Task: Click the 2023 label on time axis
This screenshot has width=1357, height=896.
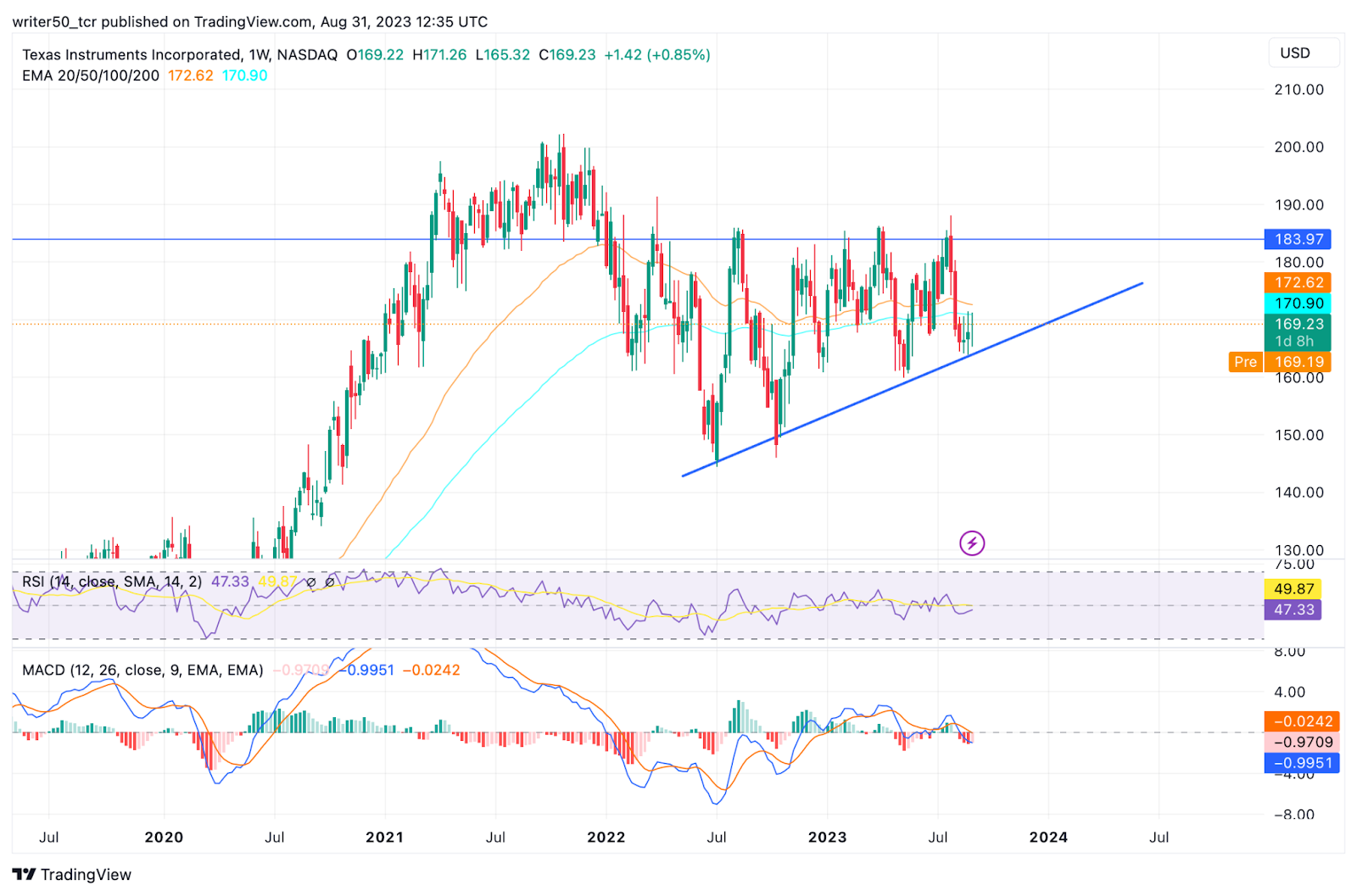Action: click(827, 837)
